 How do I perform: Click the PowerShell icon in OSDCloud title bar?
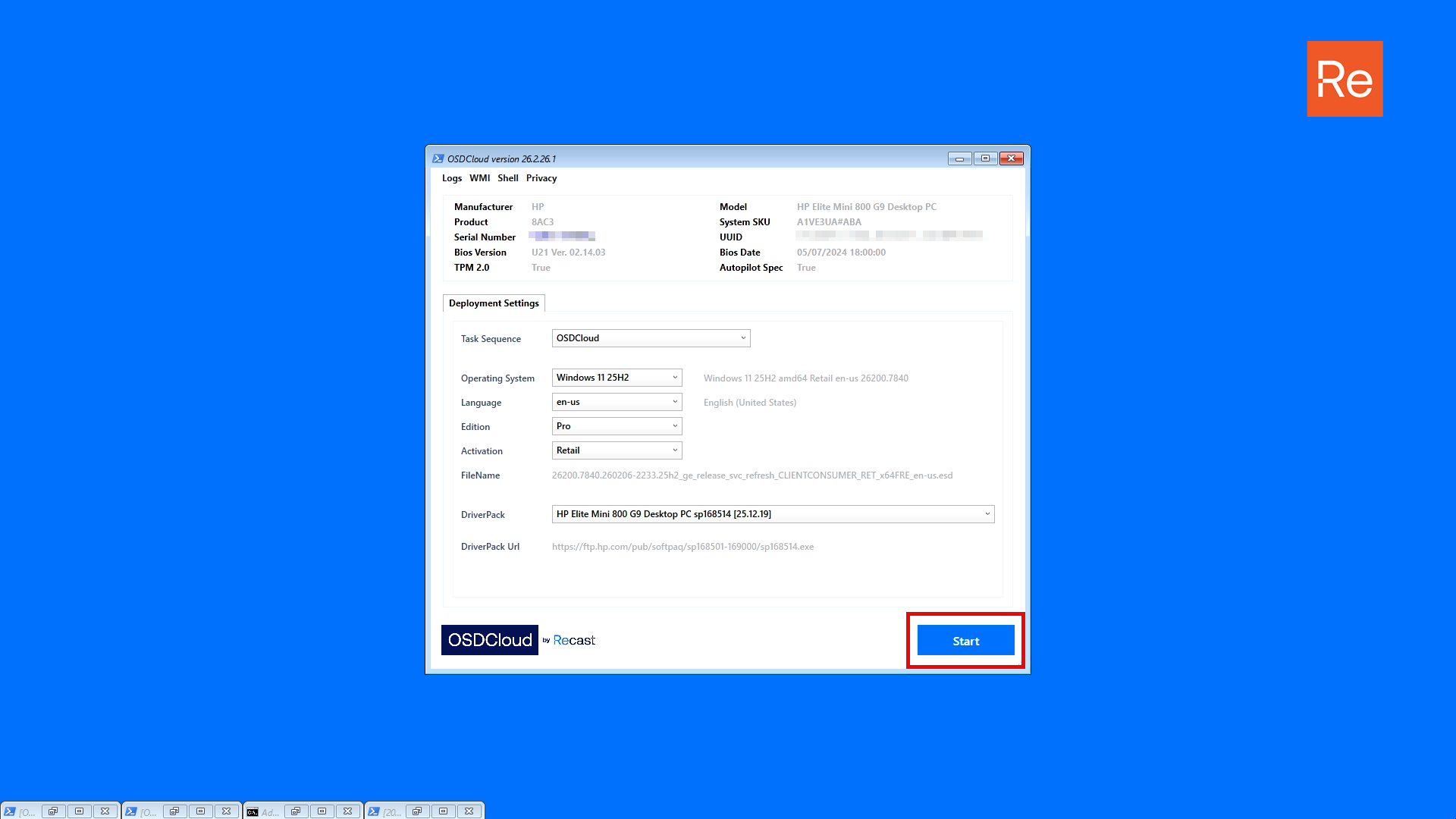click(x=438, y=158)
